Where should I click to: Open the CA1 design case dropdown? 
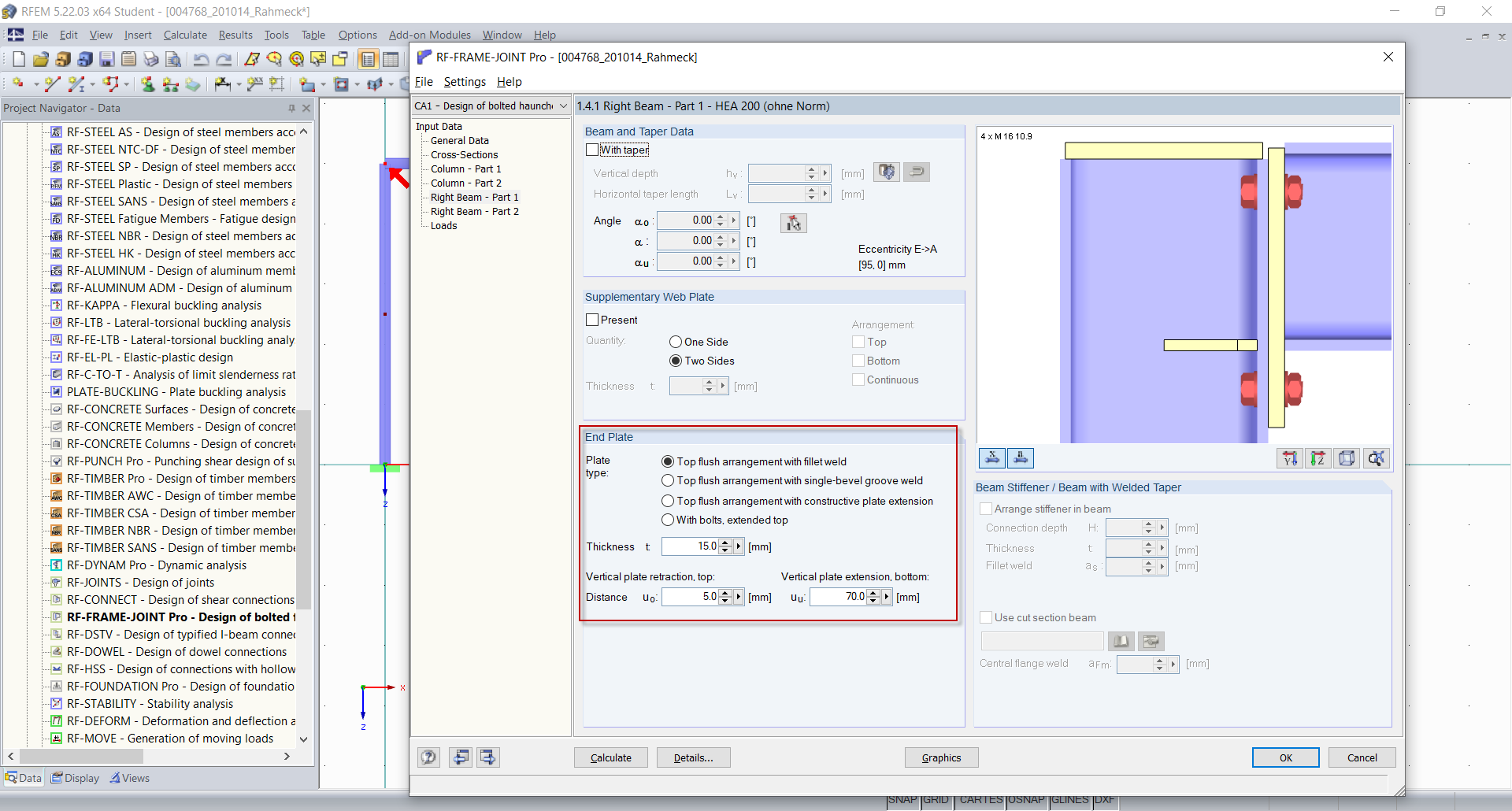tap(563, 106)
